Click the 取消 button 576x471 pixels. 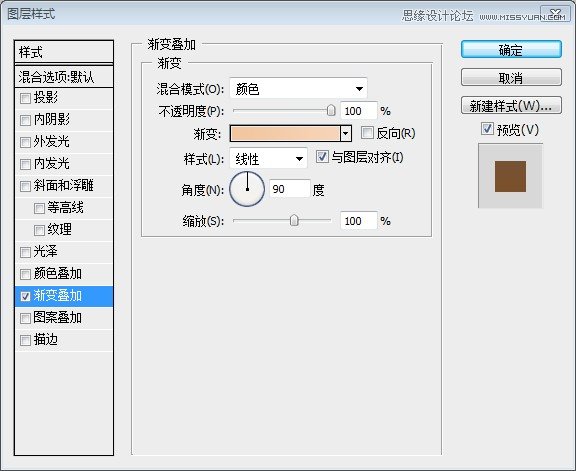pos(511,78)
